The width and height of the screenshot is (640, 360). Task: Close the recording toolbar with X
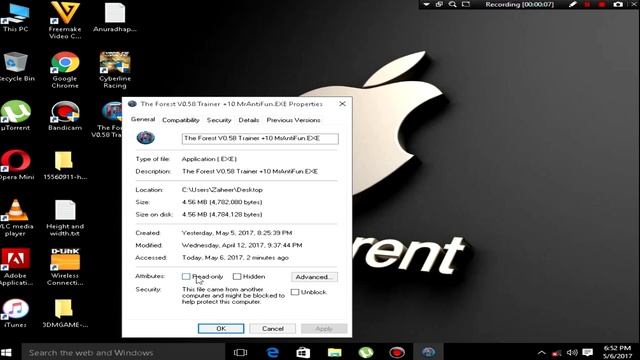tap(634, 4)
